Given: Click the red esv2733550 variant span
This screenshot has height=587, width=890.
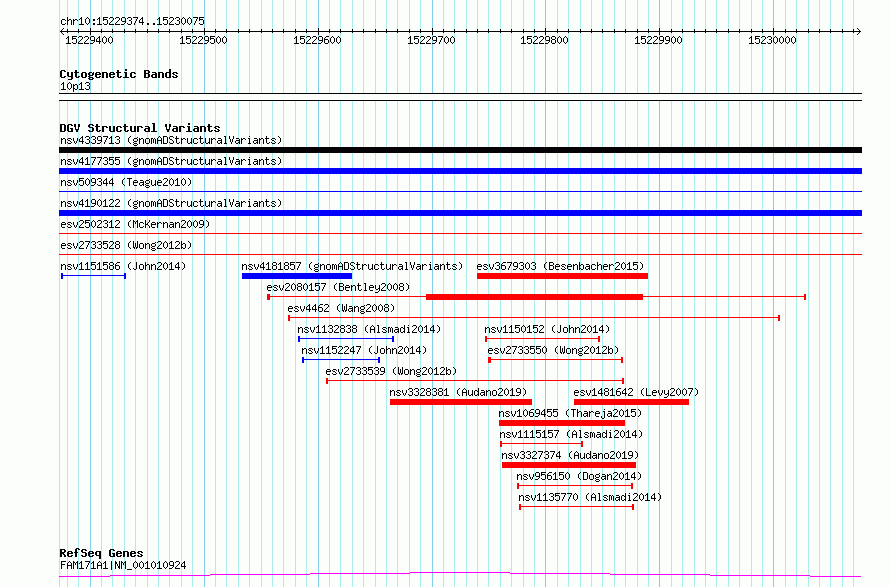Looking at the screenshot, I should click(556, 360).
